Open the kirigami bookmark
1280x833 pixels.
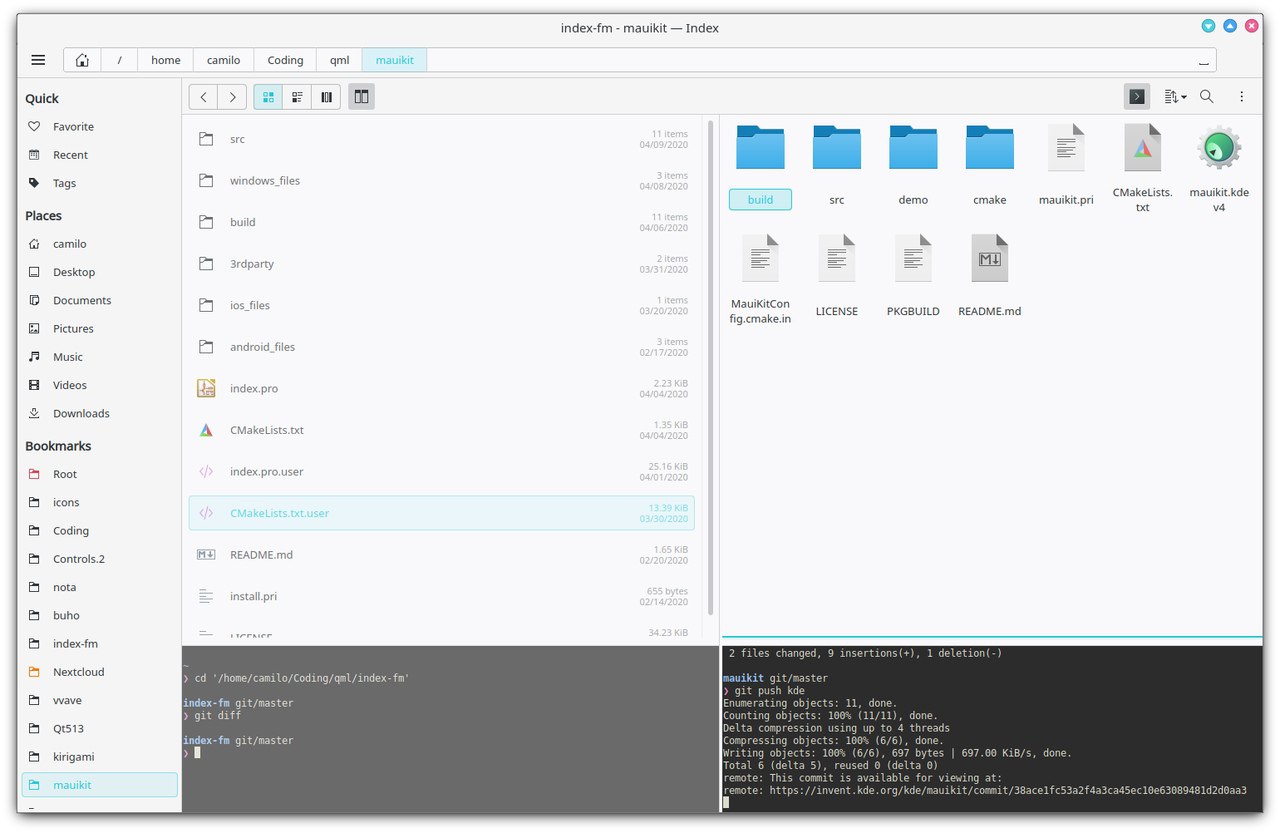click(100, 757)
